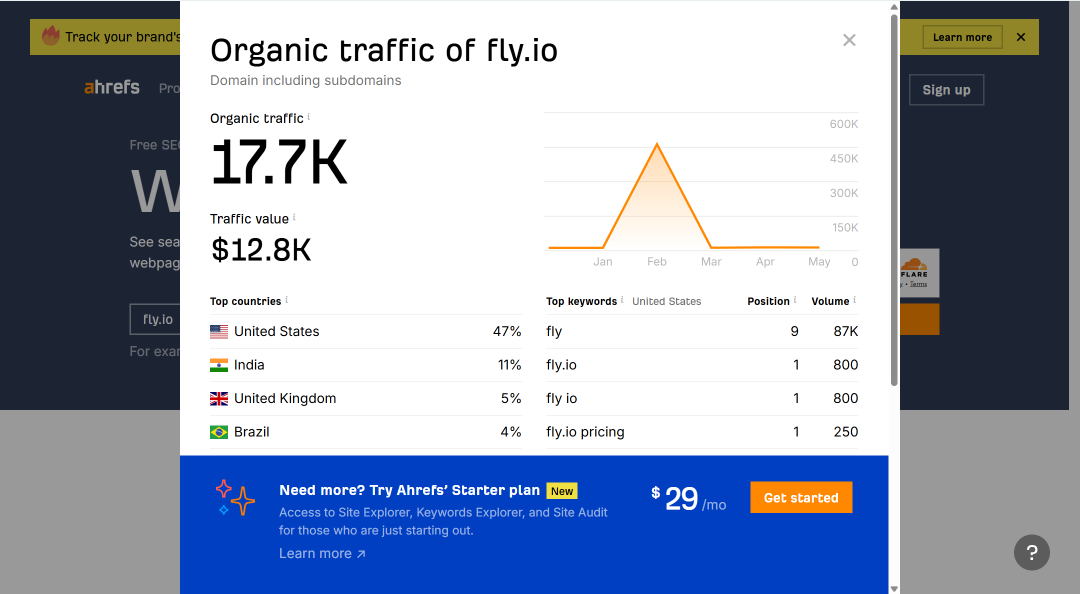The image size is (1080, 594).
Task: Click the United States flag icon
Action: (219, 331)
